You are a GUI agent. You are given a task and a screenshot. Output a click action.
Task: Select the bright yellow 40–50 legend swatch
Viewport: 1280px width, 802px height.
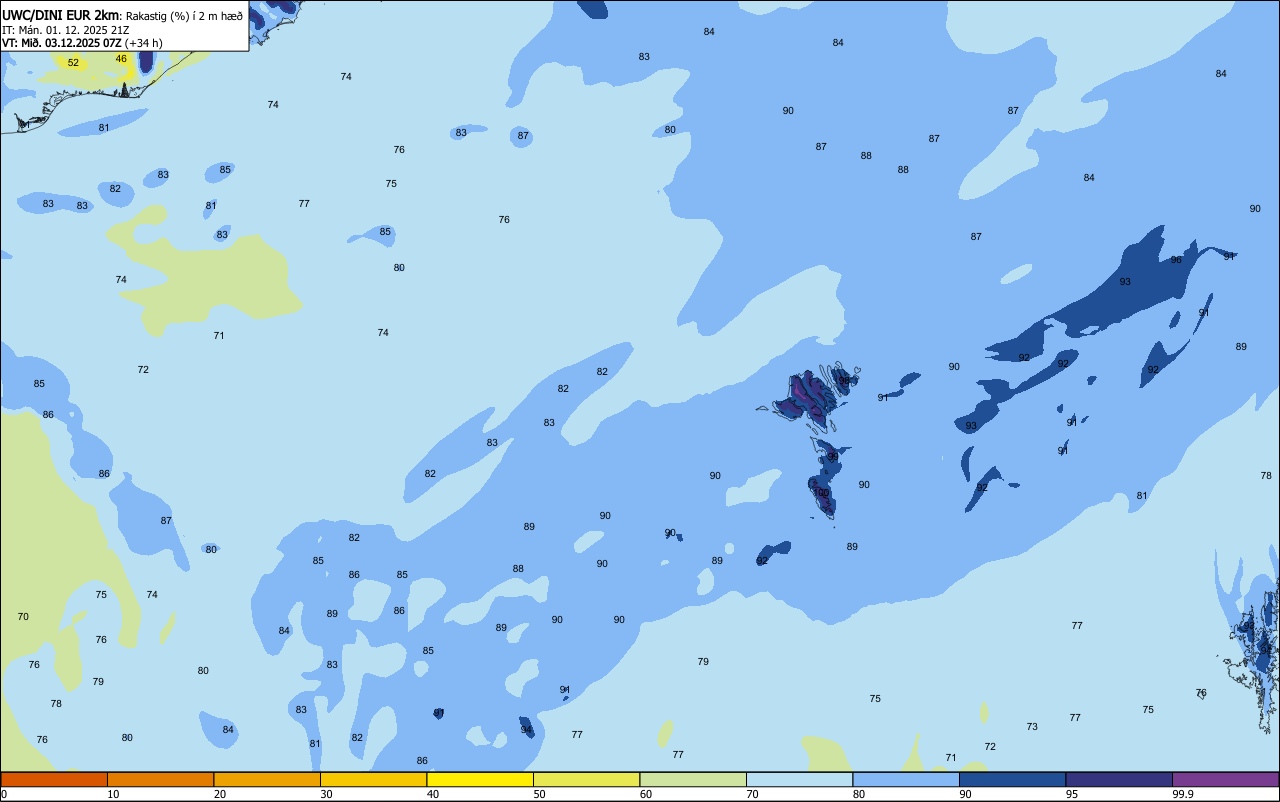(x=480, y=779)
